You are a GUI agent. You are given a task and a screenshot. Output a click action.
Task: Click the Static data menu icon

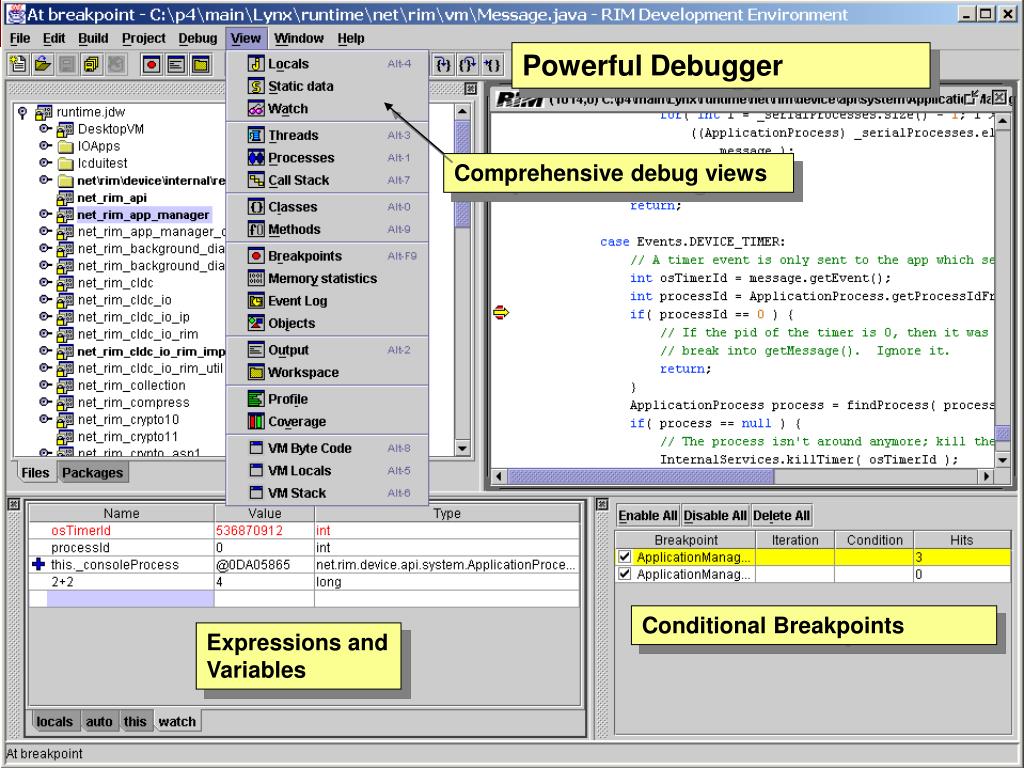(x=256, y=86)
